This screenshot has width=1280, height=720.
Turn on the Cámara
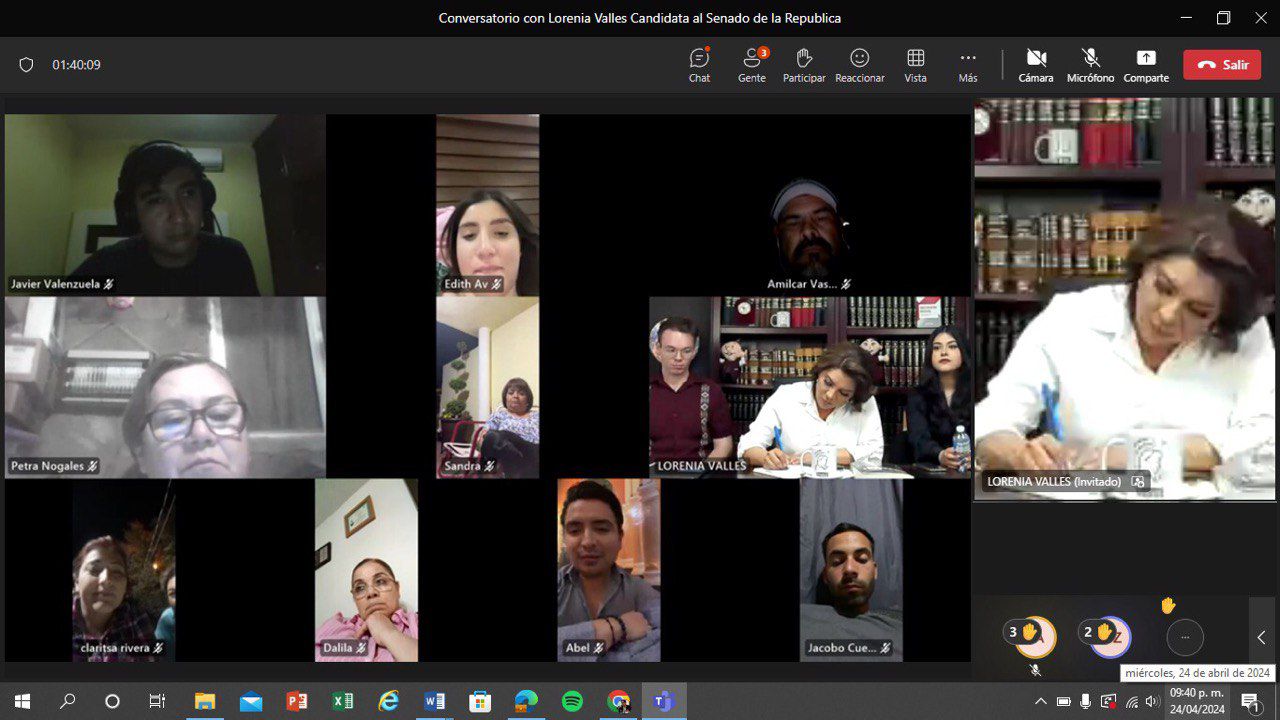tap(1036, 65)
